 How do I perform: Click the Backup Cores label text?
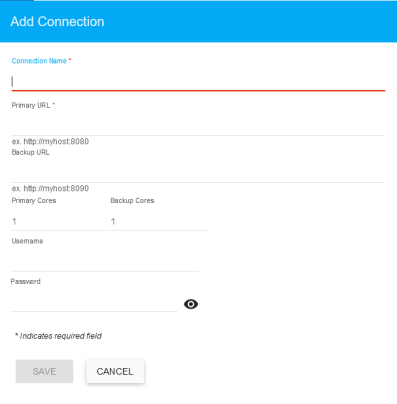132,201
